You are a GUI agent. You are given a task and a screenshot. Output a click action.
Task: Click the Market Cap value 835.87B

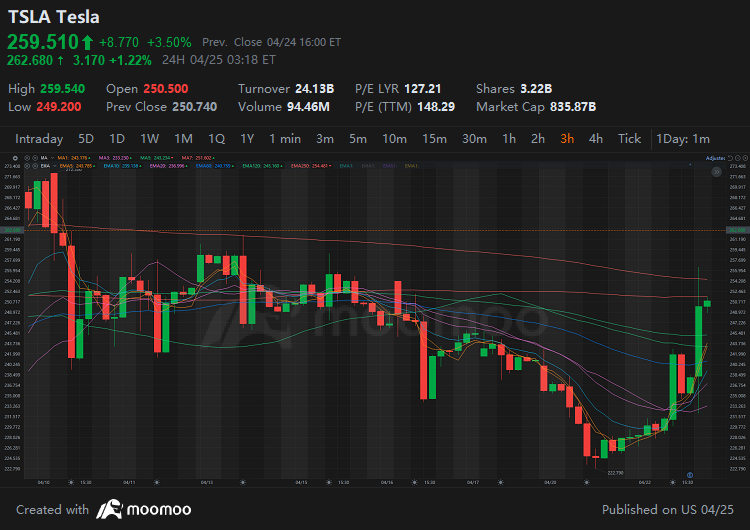pos(573,107)
